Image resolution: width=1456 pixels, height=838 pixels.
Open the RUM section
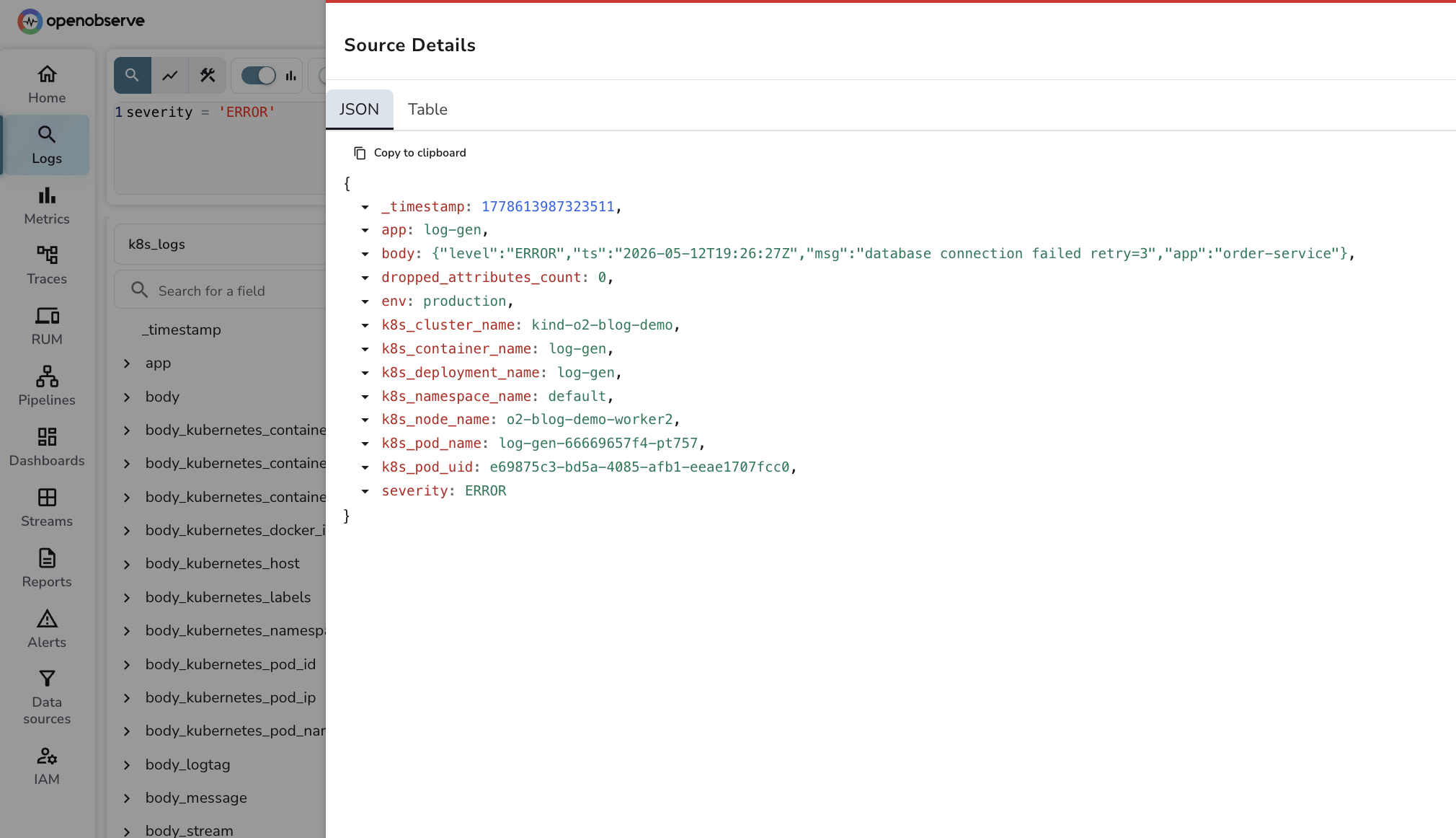click(x=47, y=326)
